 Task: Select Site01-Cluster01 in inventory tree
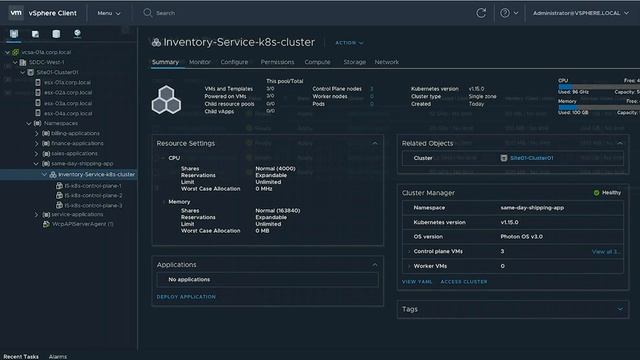[x=57, y=72]
